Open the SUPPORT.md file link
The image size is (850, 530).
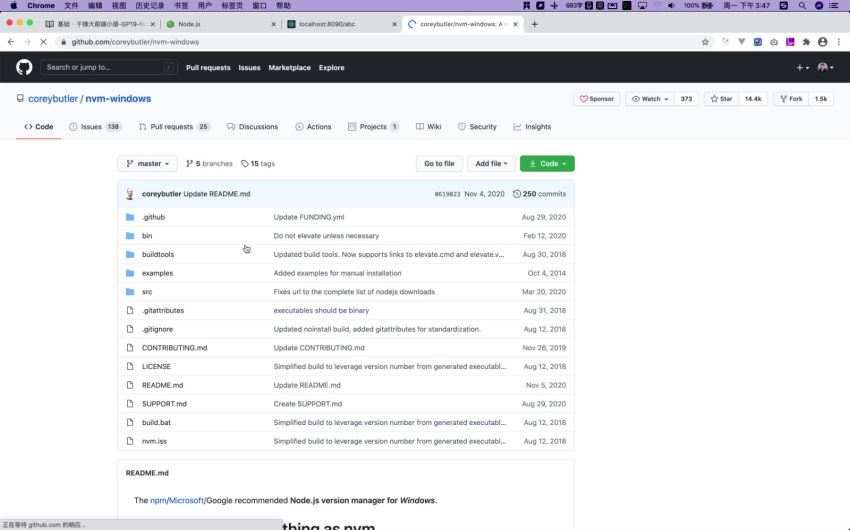coord(164,404)
